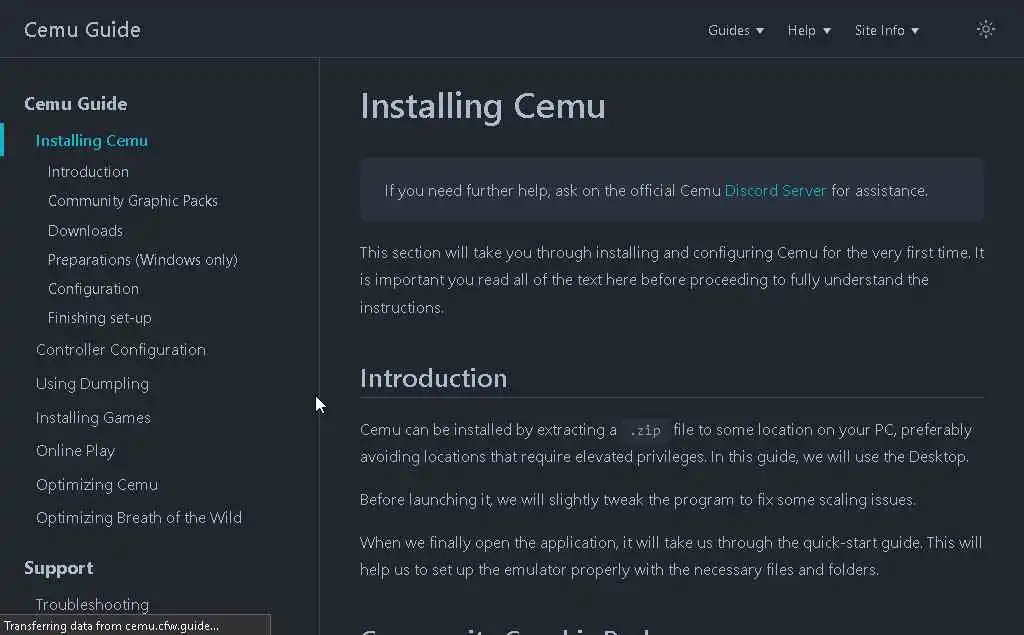Viewport: 1024px width, 635px height.
Task: Jump to Introduction in sidebar
Action: point(88,172)
